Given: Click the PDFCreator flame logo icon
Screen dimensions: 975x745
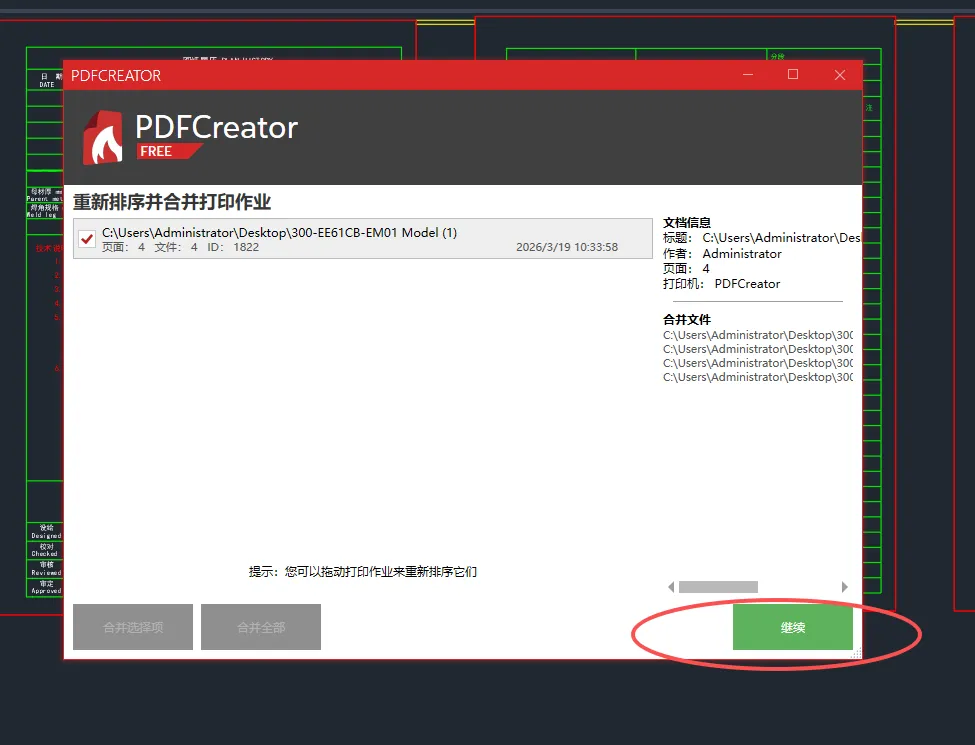Looking at the screenshot, I should click(103, 137).
